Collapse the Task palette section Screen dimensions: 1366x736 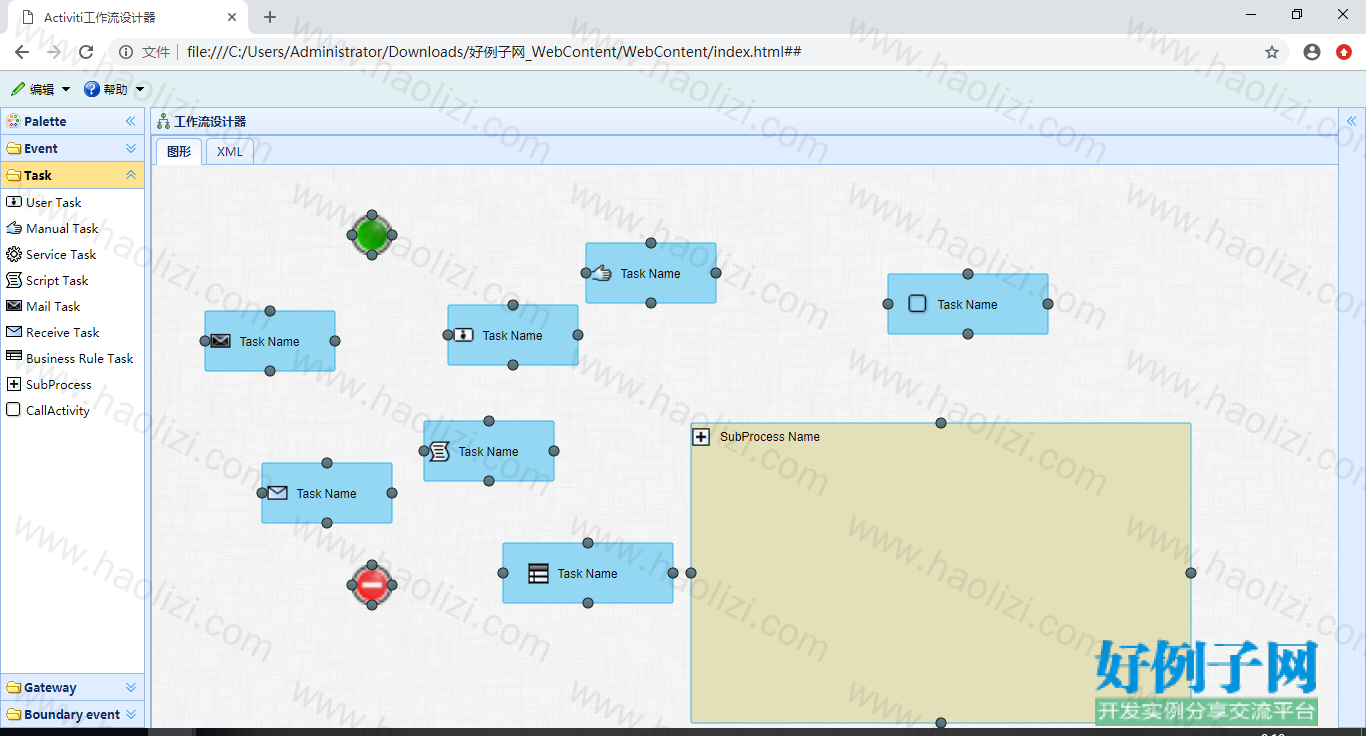(131, 175)
